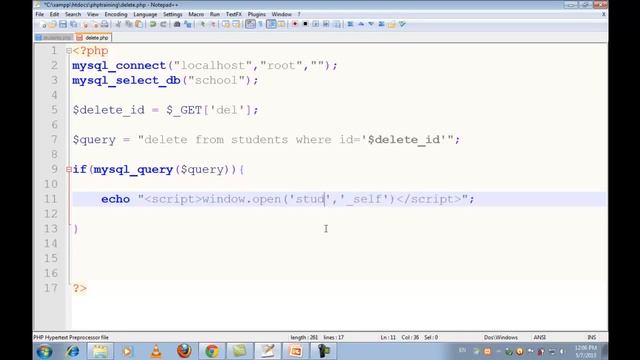Click the Close document toolbar icon
640x360 pixels.
pyautogui.click(x=84, y=24)
